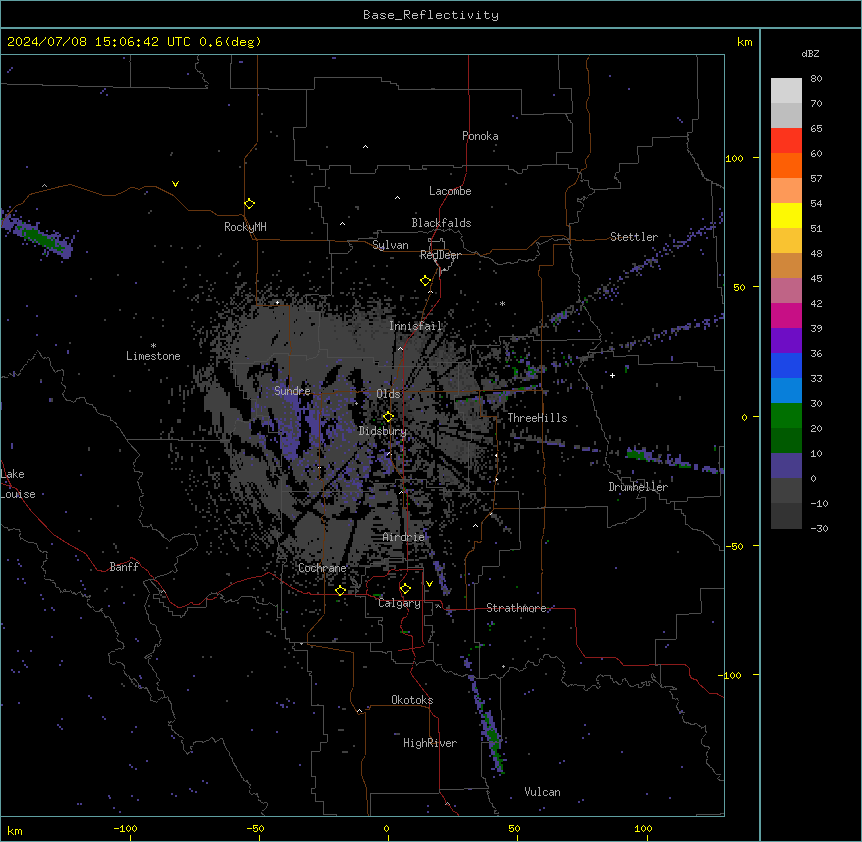Click the Strathmore city label
Image resolution: width=862 pixels, height=842 pixels.
[x=516, y=608]
